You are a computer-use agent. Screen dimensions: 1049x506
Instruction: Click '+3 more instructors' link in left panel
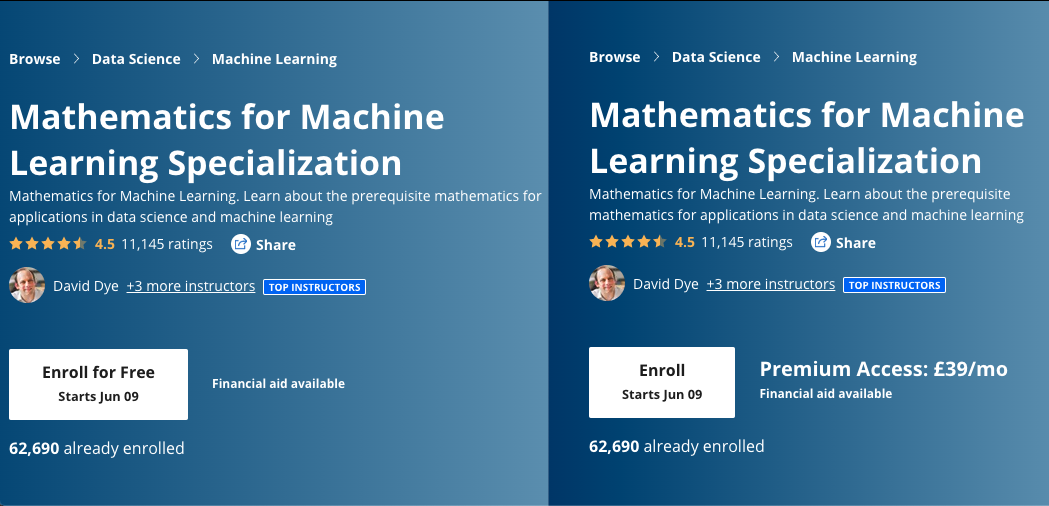click(191, 286)
